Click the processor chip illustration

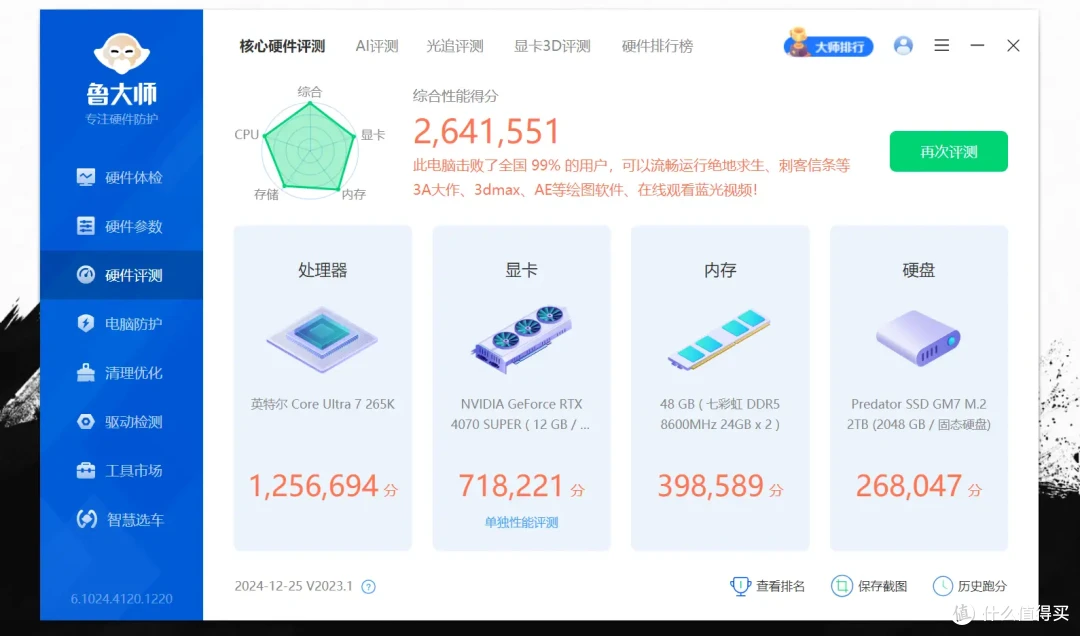[322, 339]
